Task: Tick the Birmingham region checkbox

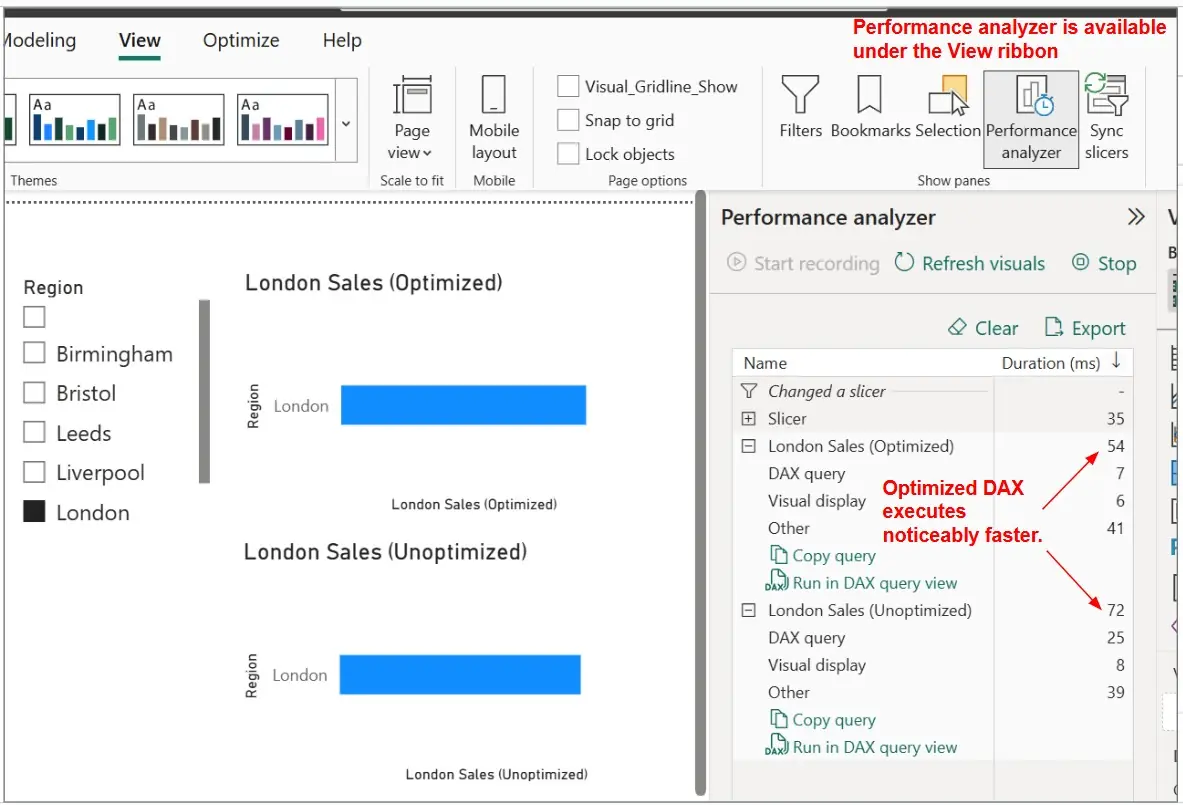Action: pyautogui.click(x=35, y=353)
